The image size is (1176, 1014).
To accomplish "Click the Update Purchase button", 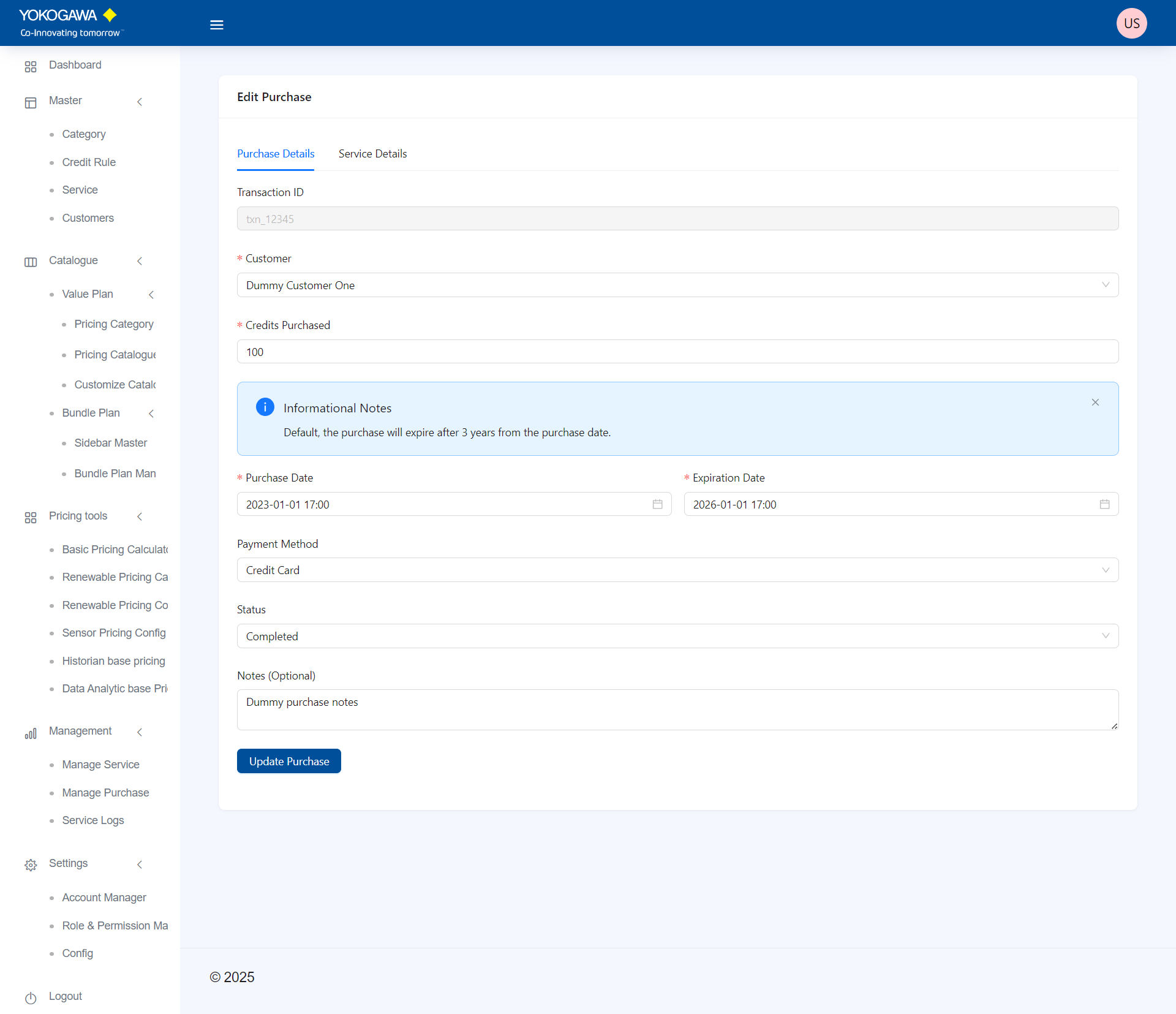I will pos(288,762).
